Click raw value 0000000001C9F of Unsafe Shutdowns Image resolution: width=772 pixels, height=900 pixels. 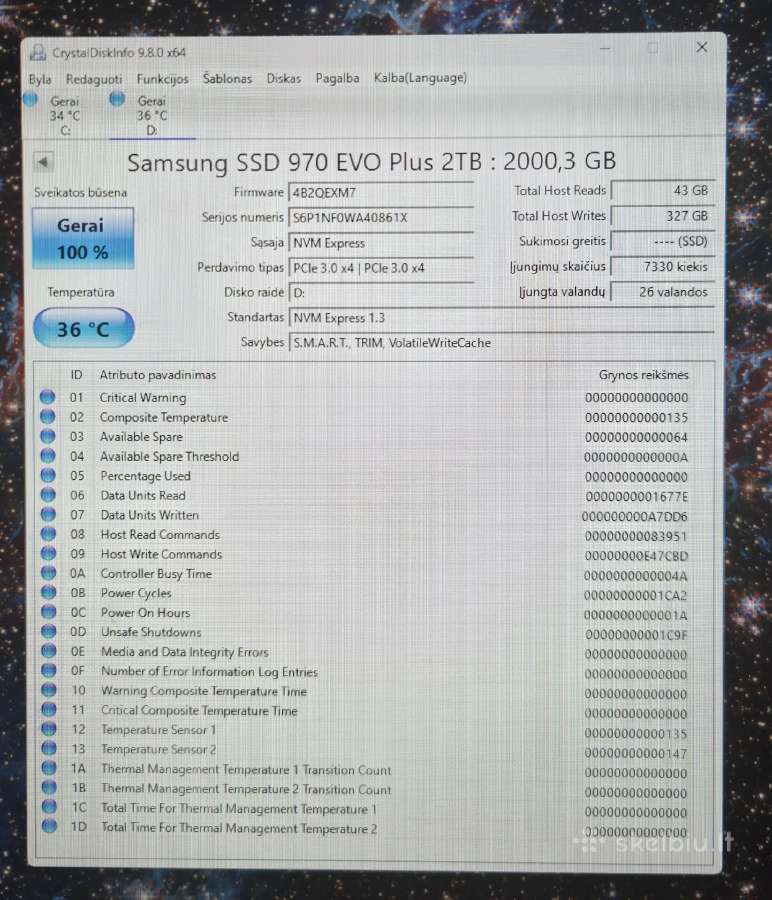click(636, 635)
